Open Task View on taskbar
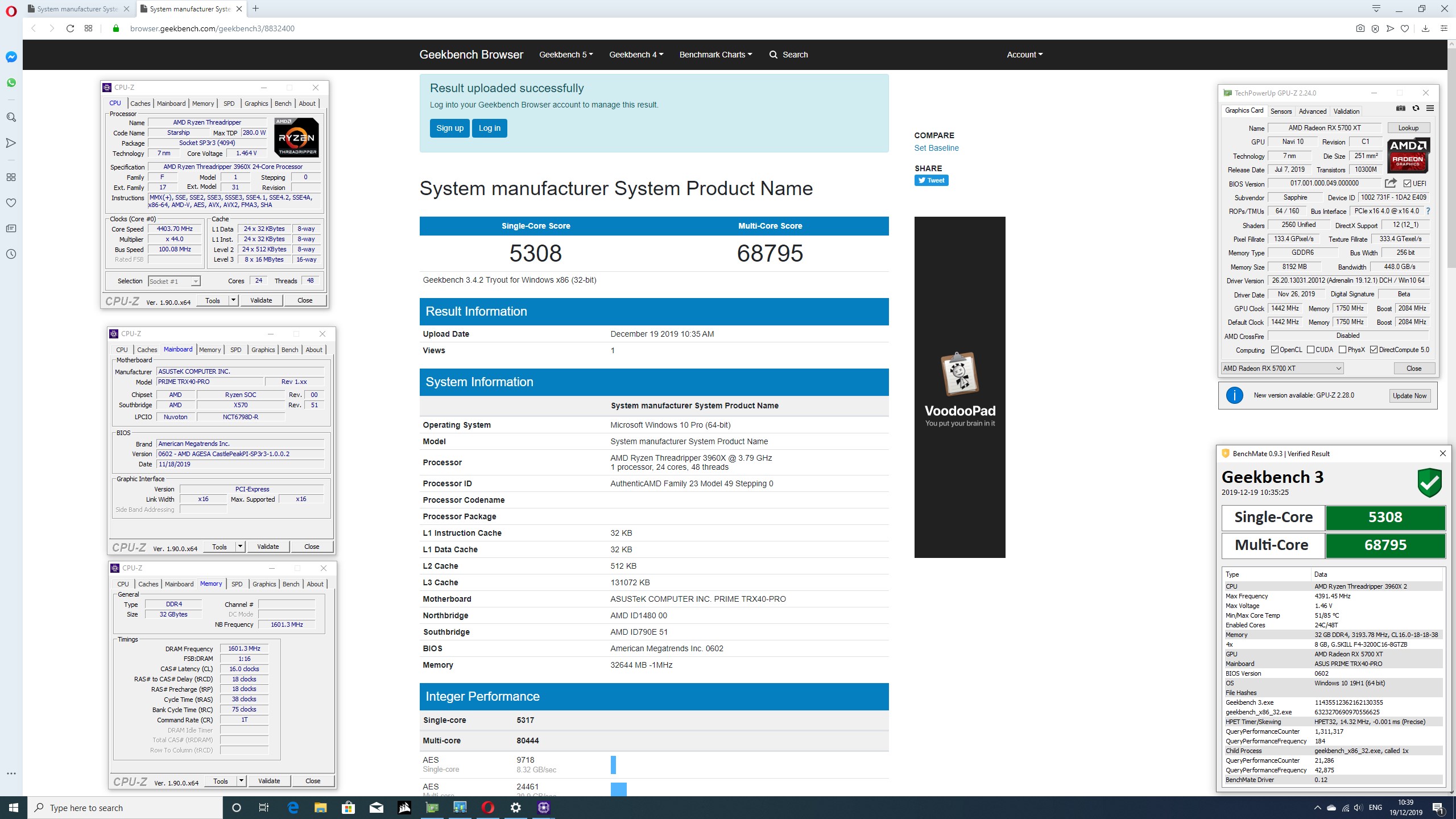This screenshot has height=819, width=1456. coord(264,808)
